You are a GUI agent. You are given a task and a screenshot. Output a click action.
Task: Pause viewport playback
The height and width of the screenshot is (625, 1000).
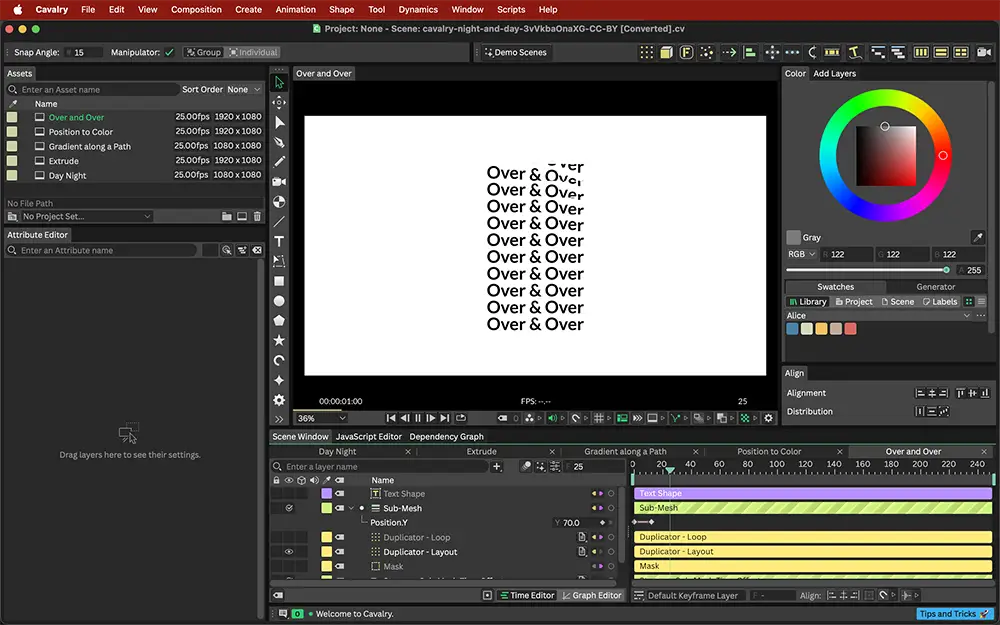coord(418,418)
